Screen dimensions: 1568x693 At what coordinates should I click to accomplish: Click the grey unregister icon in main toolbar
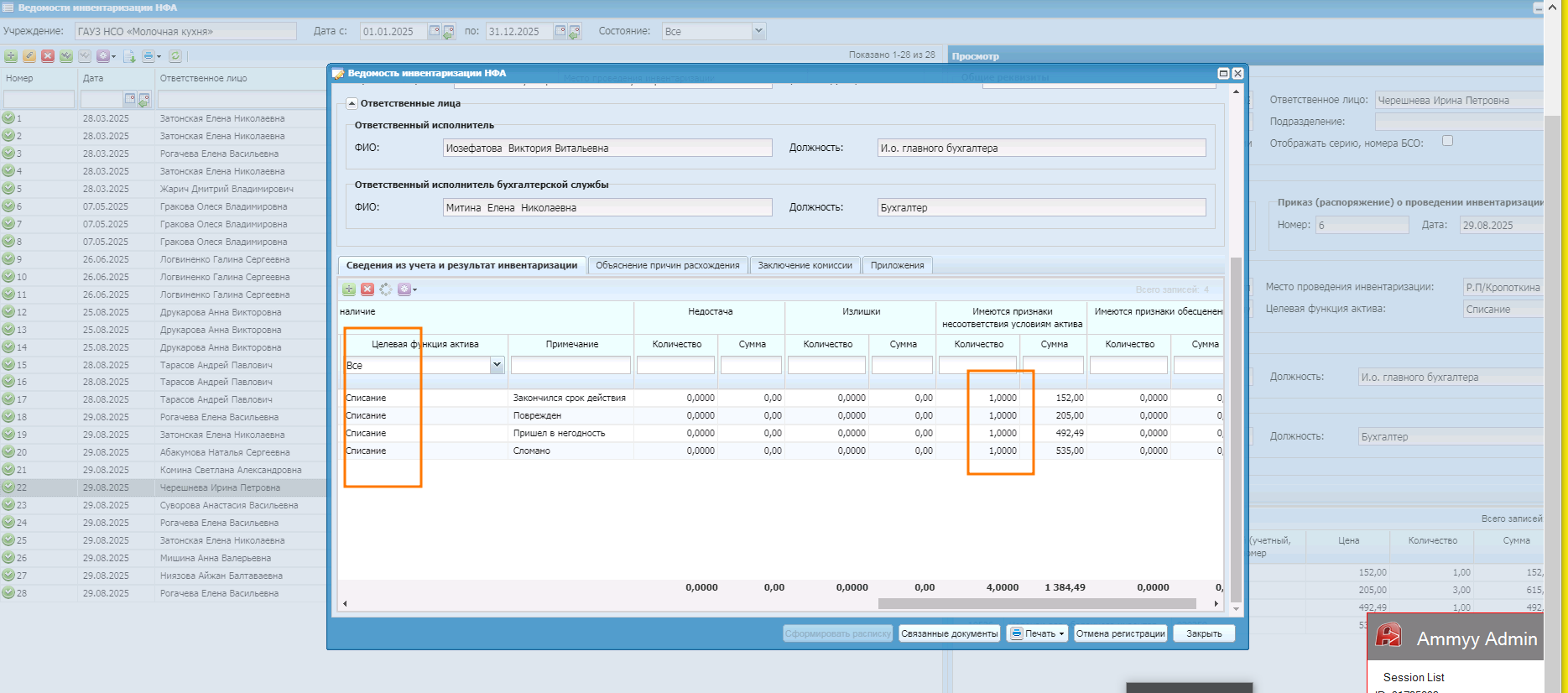[x=85, y=56]
